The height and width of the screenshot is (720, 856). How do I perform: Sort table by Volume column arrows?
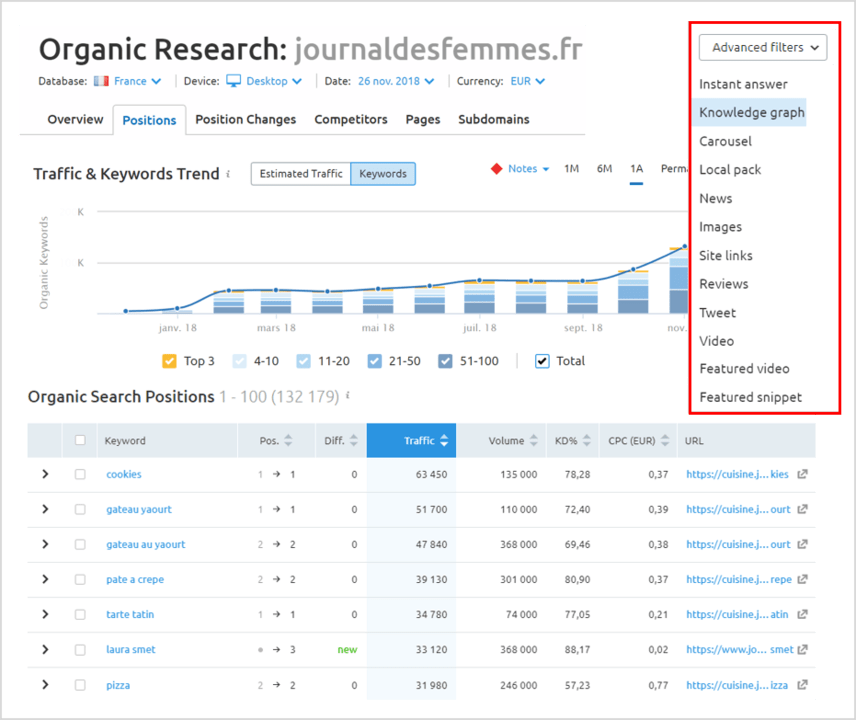pos(534,440)
